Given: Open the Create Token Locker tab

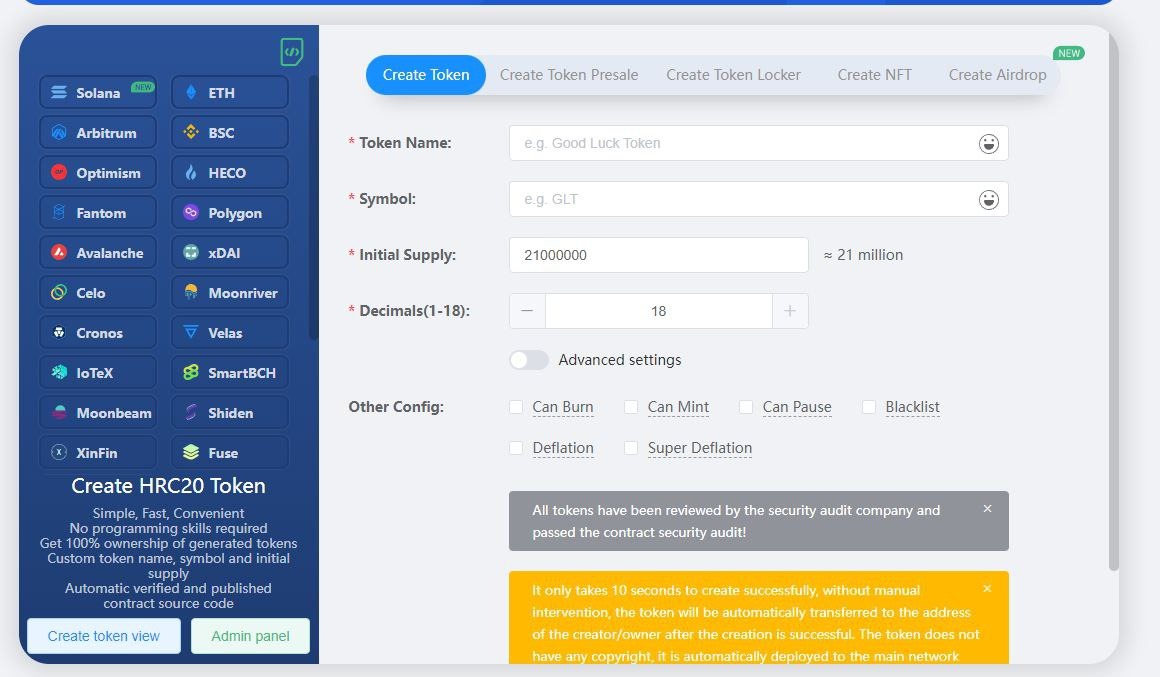Looking at the screenshot, I should [733, 75].
